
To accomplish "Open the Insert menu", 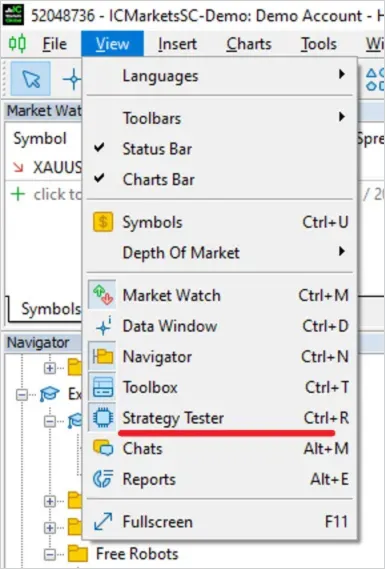I will (177, 44).
